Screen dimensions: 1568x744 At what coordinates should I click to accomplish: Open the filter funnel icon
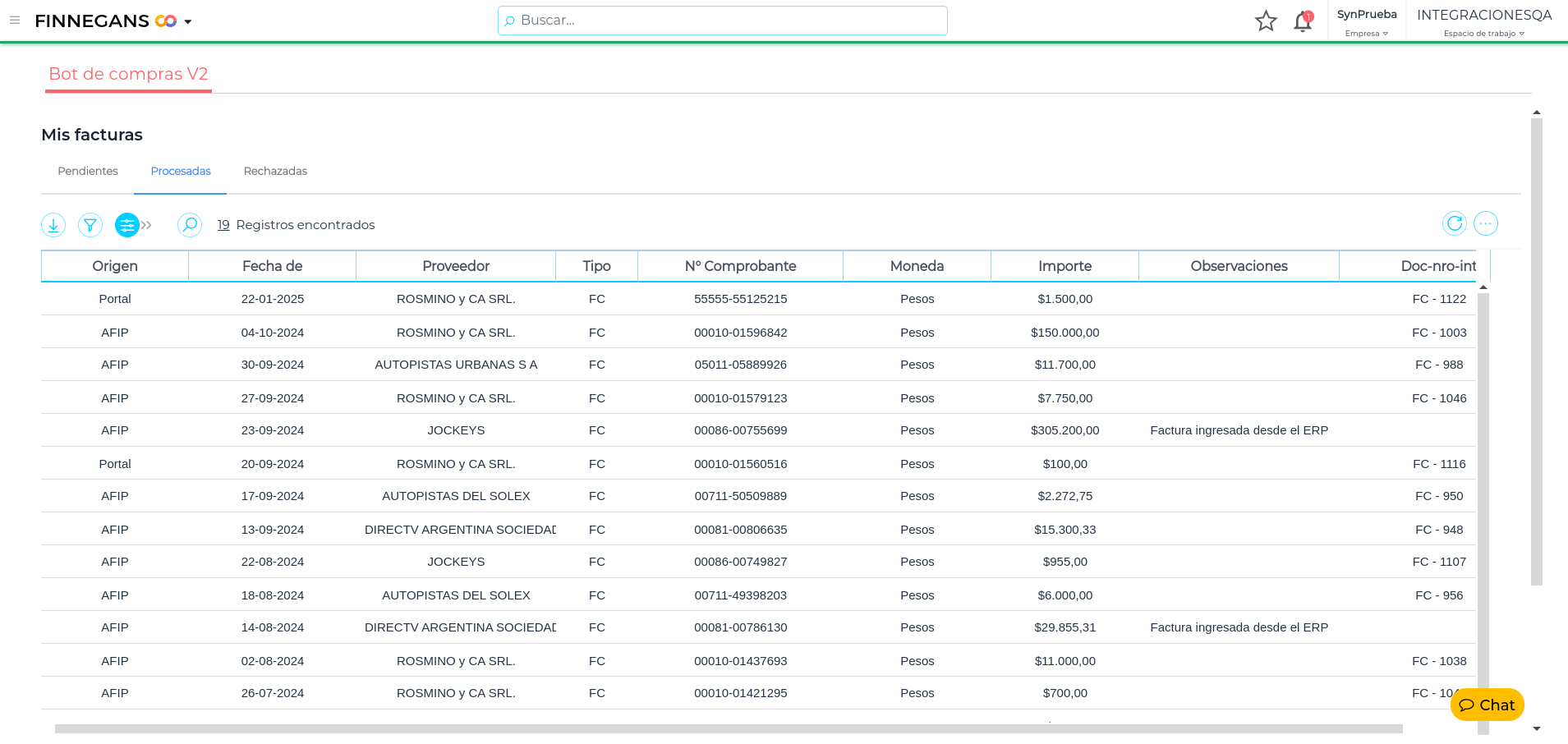pyautogui.click(x=90, y=225)
